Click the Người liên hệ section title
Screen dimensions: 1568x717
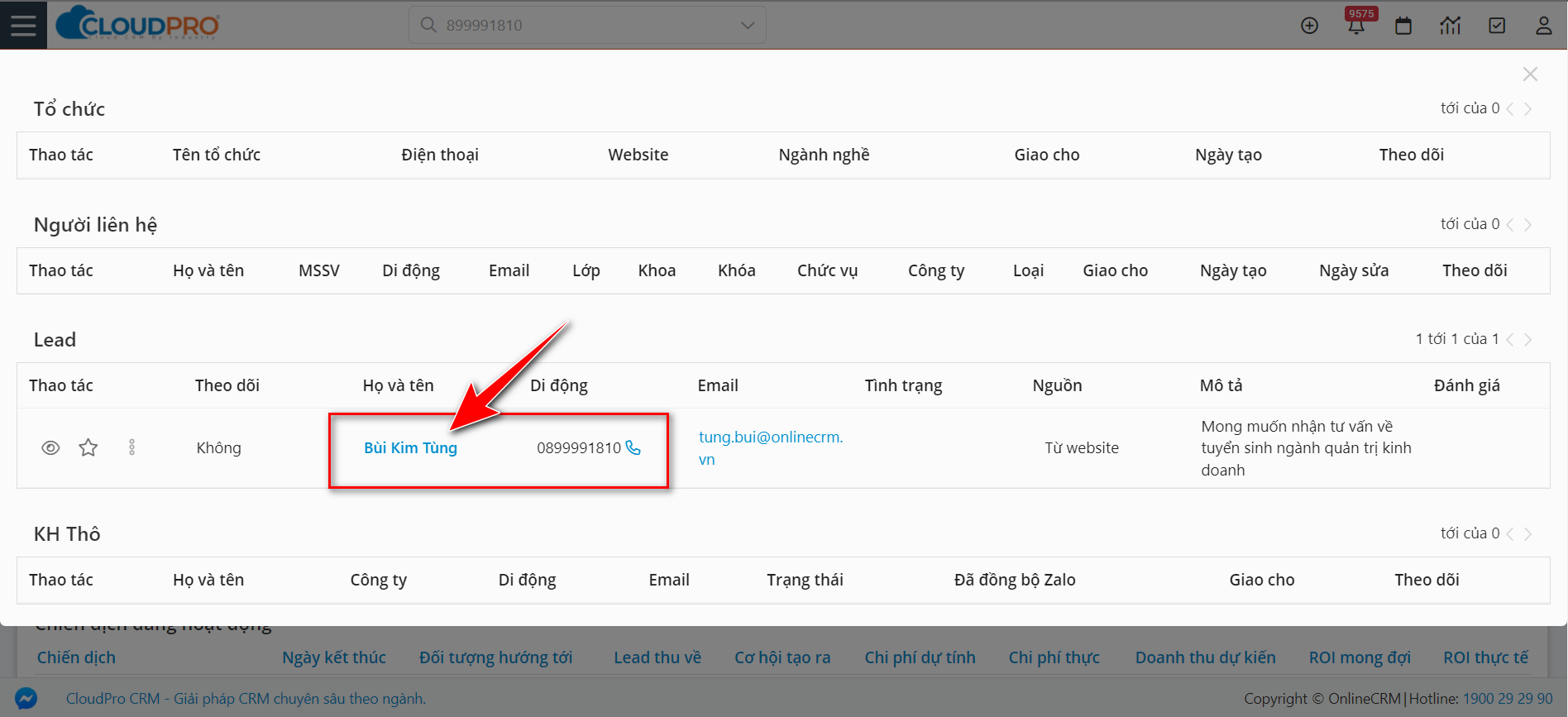click(x=95, y=225)
